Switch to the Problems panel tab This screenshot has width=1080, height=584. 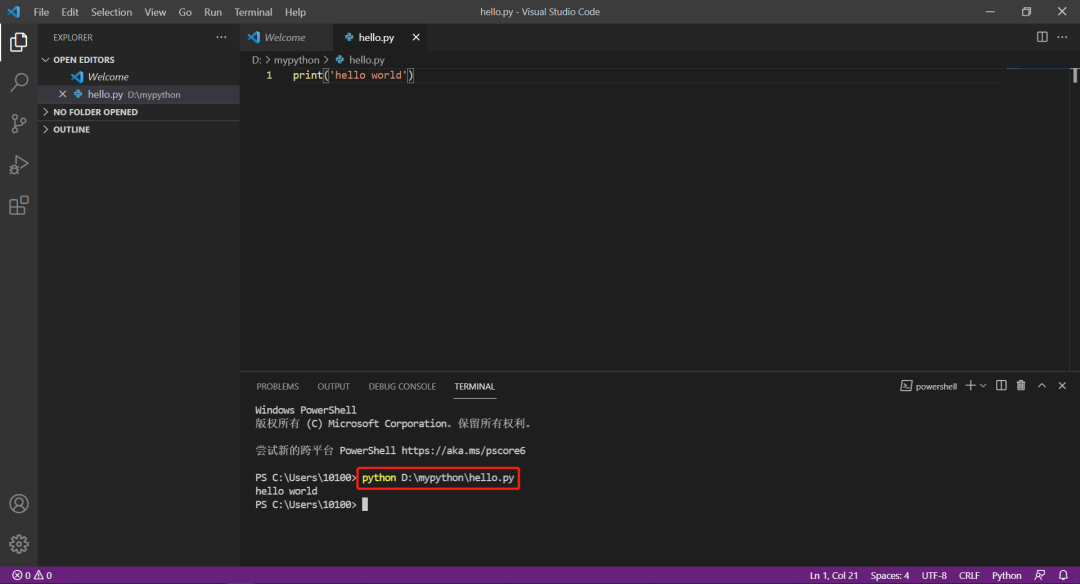278,386
